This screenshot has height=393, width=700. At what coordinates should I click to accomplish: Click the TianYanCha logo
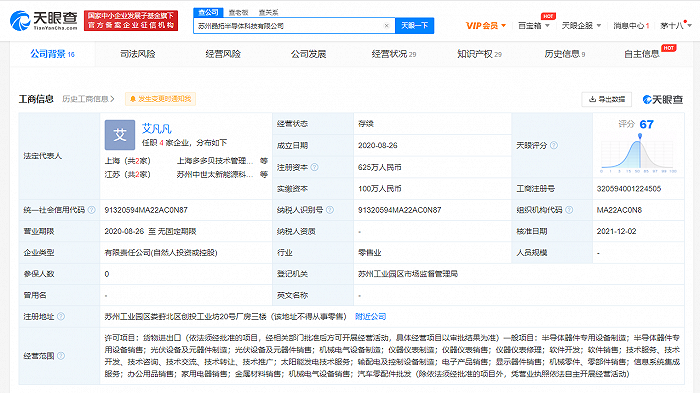click(44, 21)
